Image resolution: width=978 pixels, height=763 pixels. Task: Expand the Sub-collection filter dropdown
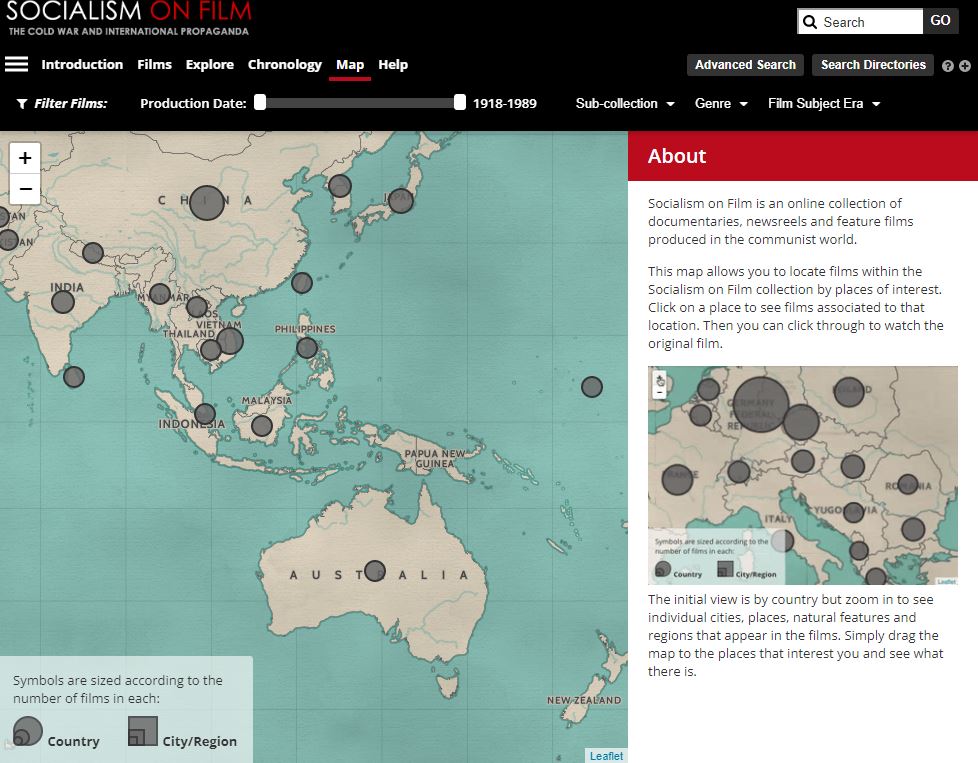625,104
